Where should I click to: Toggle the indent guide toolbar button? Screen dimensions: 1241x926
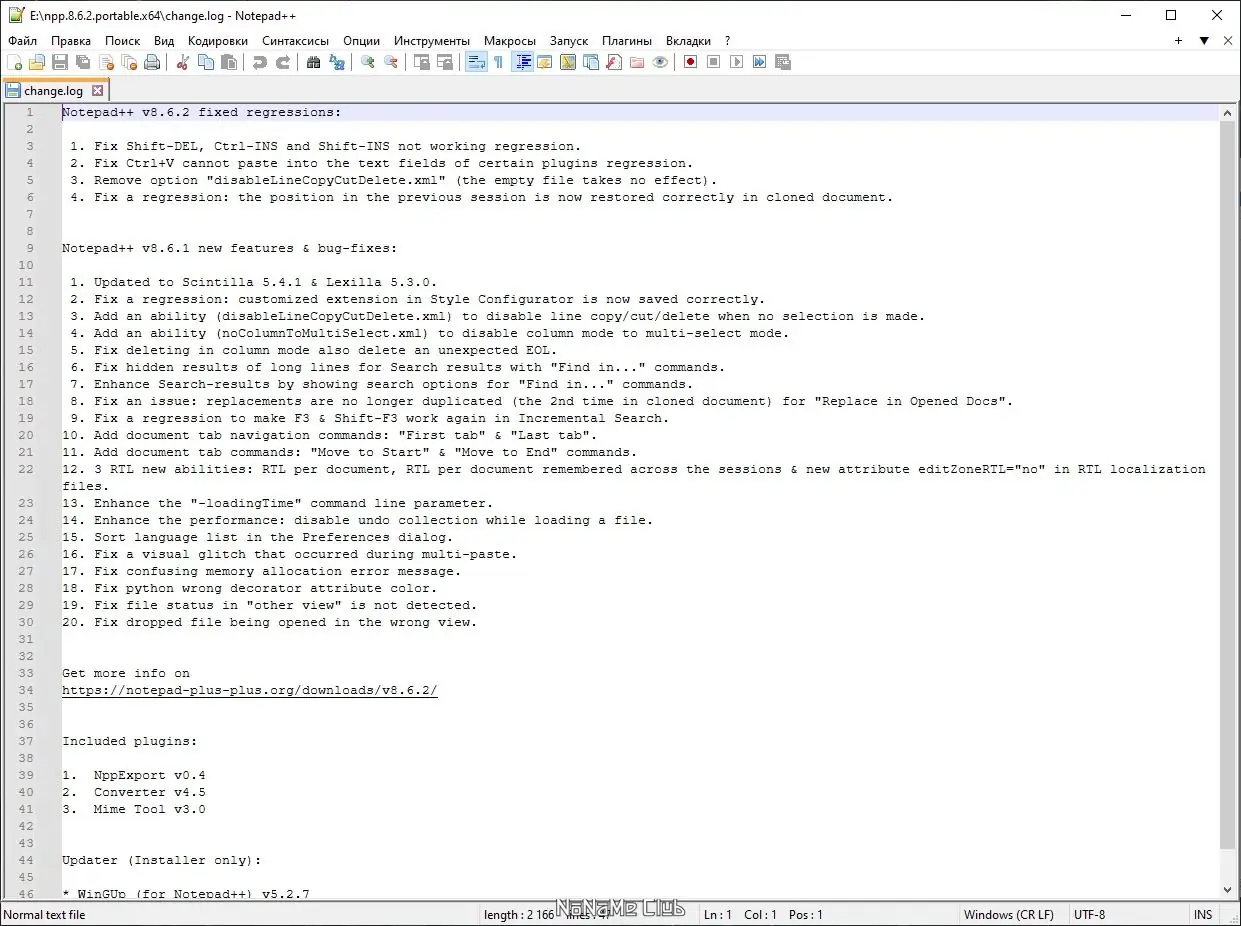[x=522, y=62]
